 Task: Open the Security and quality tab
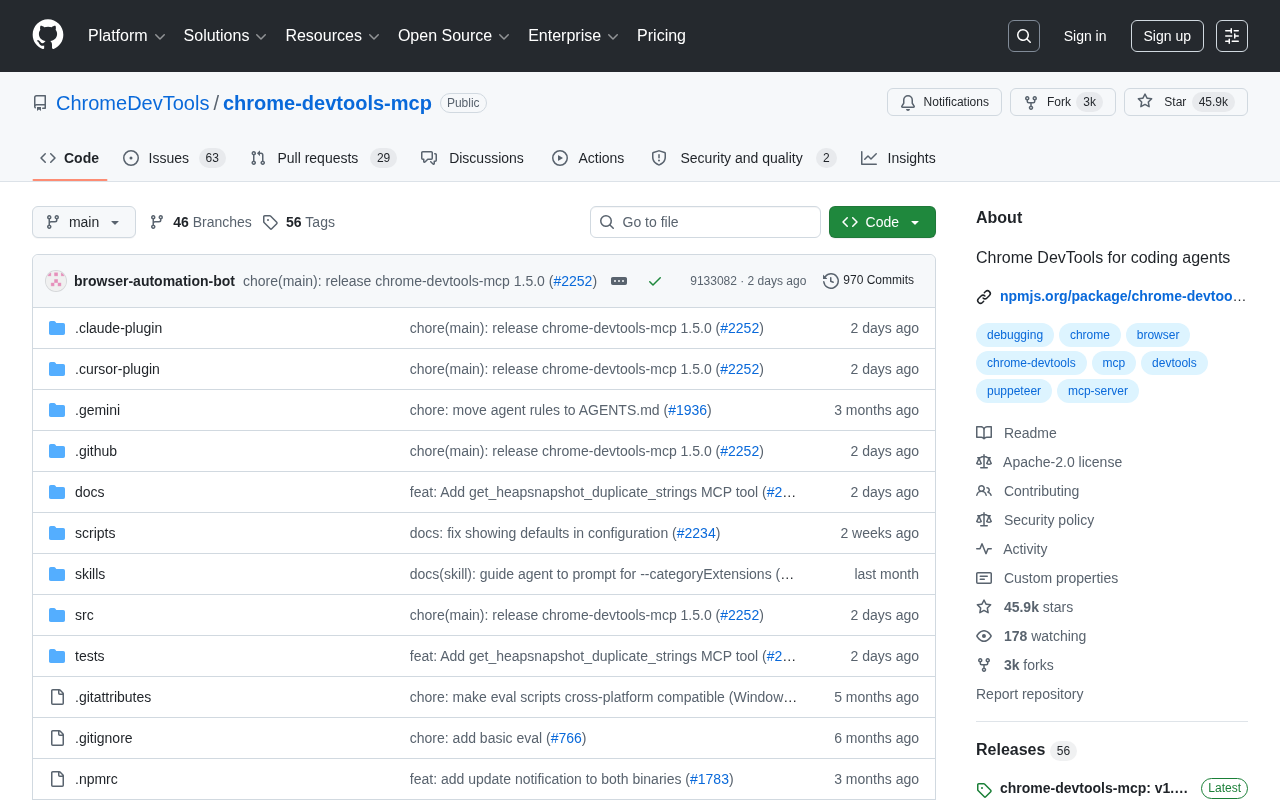[743, 158]
